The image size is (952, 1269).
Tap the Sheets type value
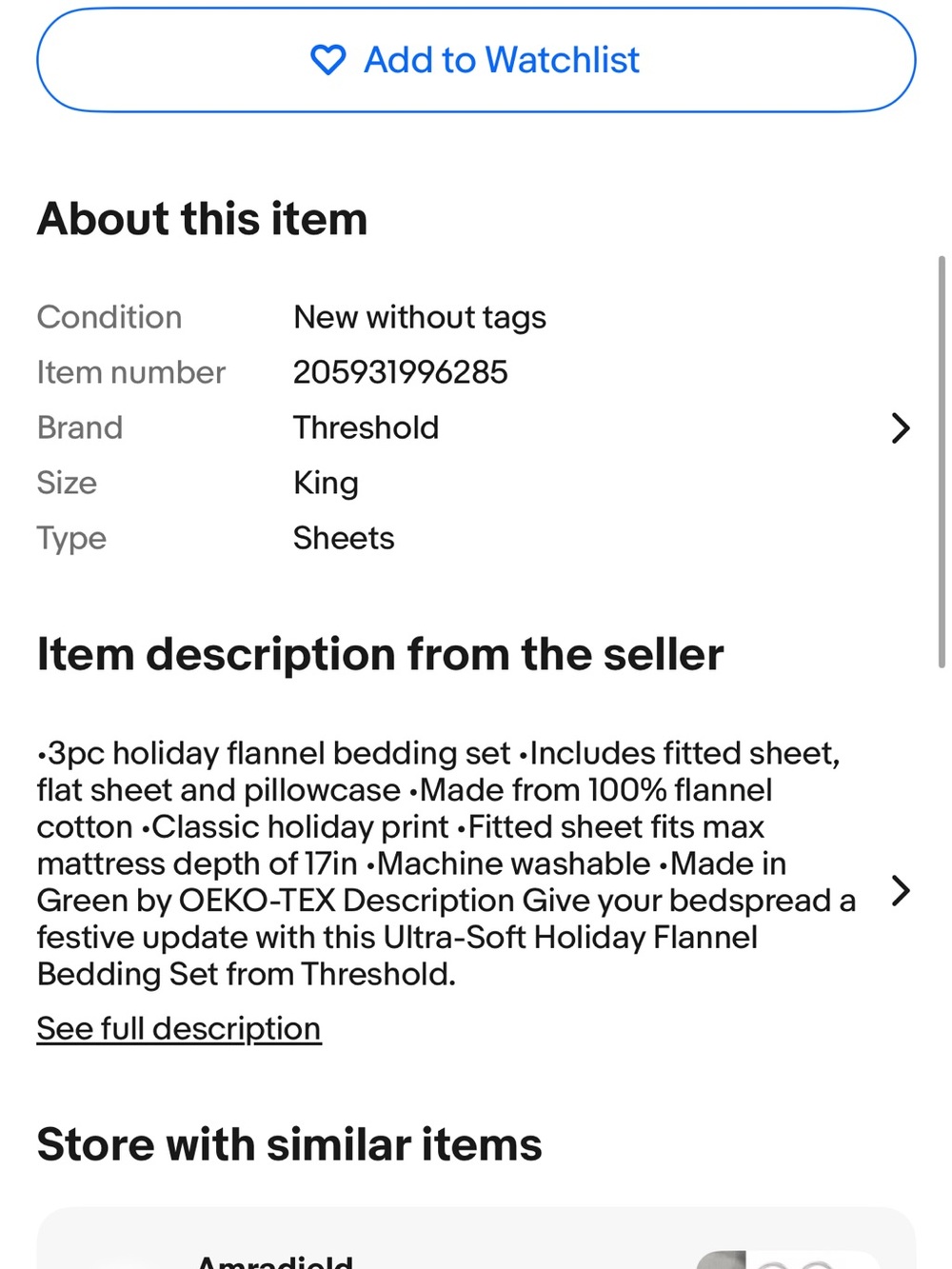[x=344, y=538]
